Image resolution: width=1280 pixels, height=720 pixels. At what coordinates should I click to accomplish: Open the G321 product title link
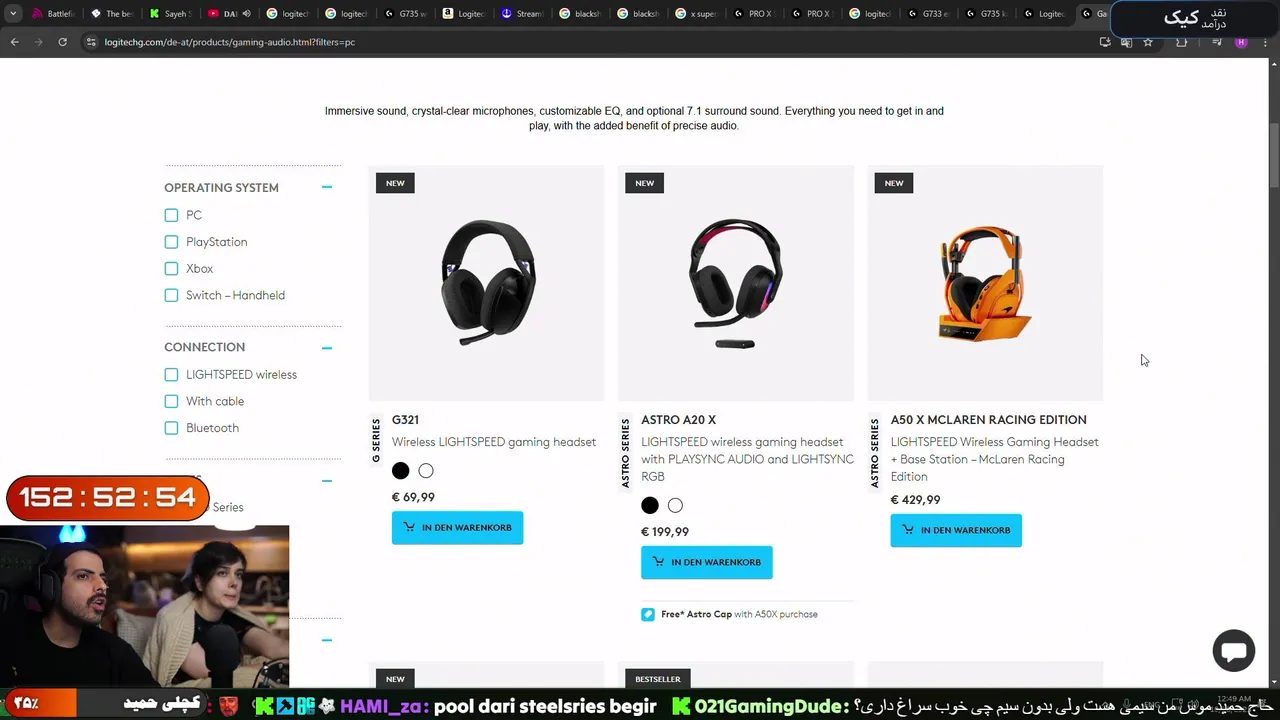(x=405, y=420)
